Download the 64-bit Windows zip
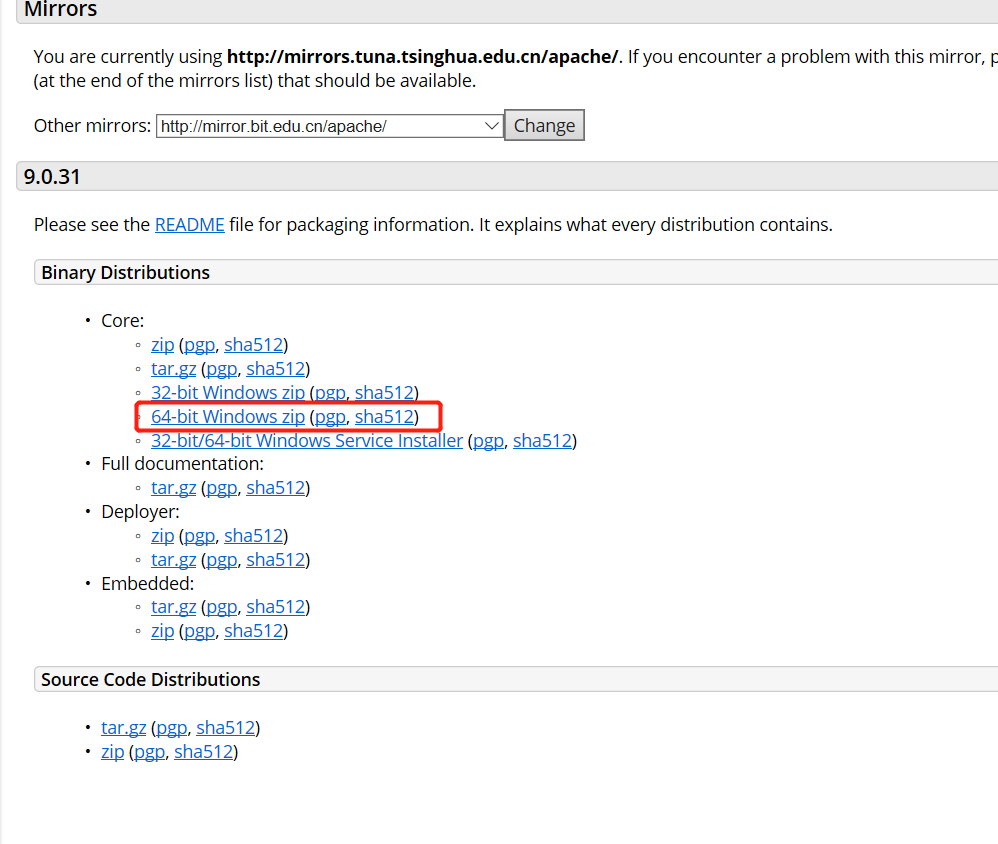The width and height of the screenshot is (998, 844). (228, 417)
